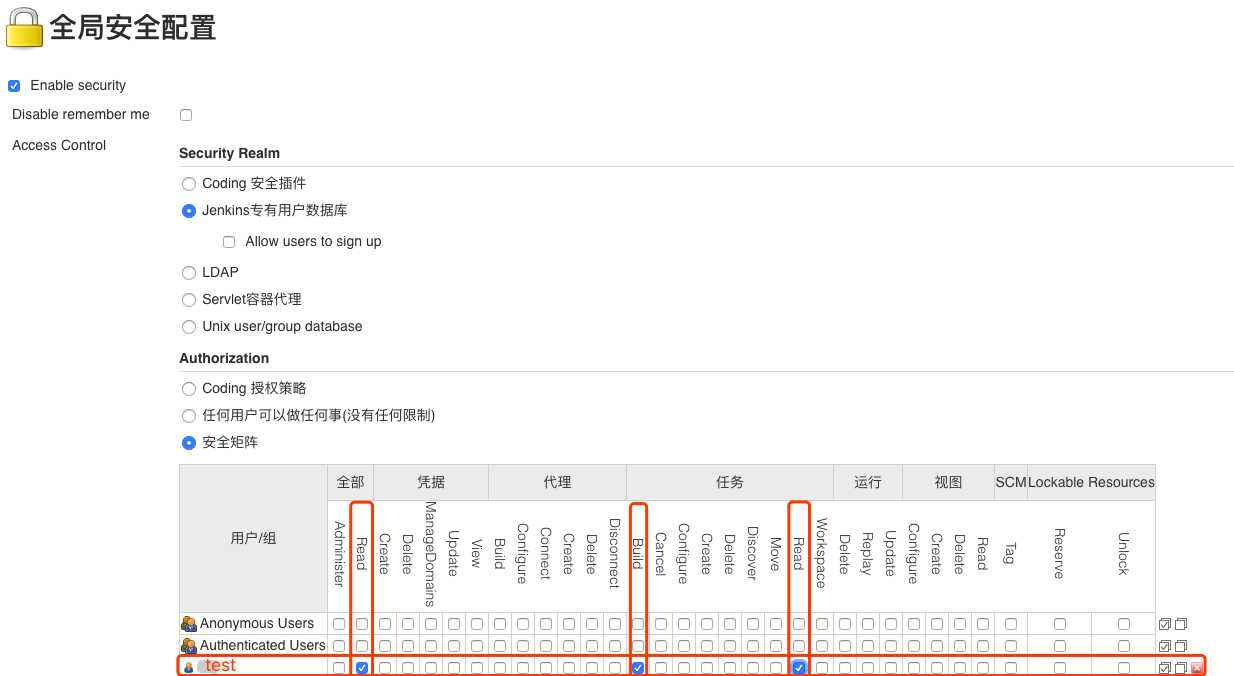Click the 视图 column group header
This screenshot has height=676, width=1234.
[x=948, y=482]
